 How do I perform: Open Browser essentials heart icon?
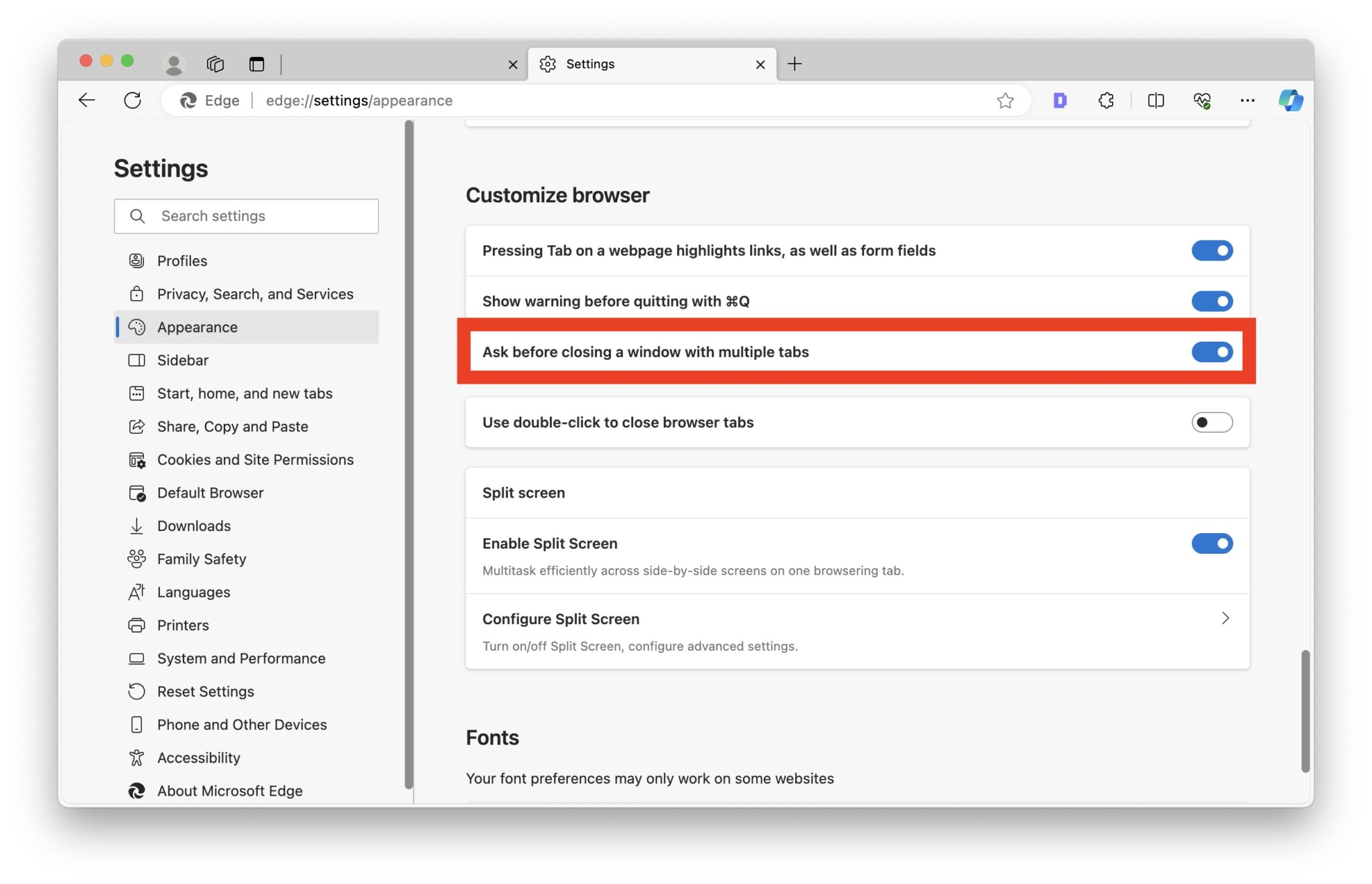coord(1203,100)
